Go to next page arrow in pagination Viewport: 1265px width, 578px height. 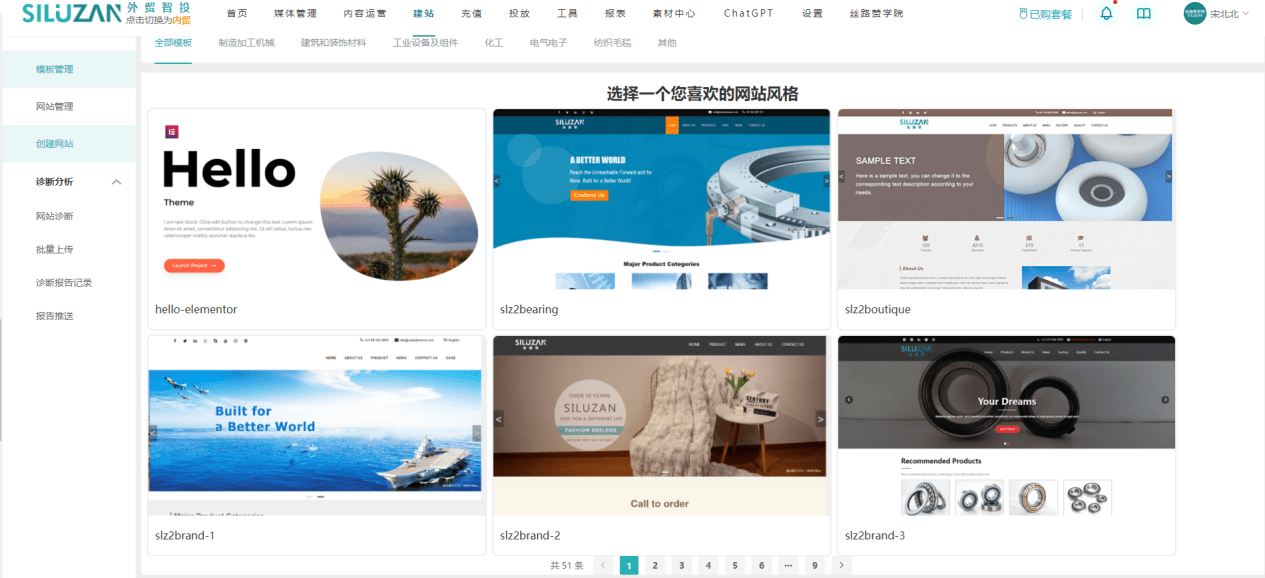pyautogui.click(x=842, y=565)
